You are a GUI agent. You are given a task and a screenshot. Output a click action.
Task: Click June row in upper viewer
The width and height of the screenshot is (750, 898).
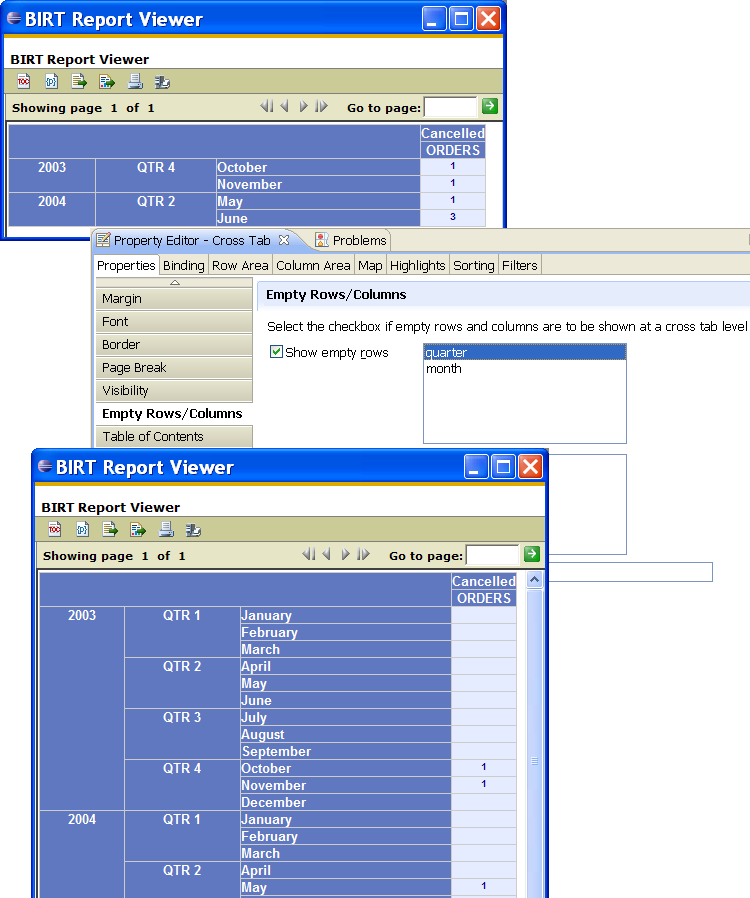pyautogui.click(x=318, y=218)
